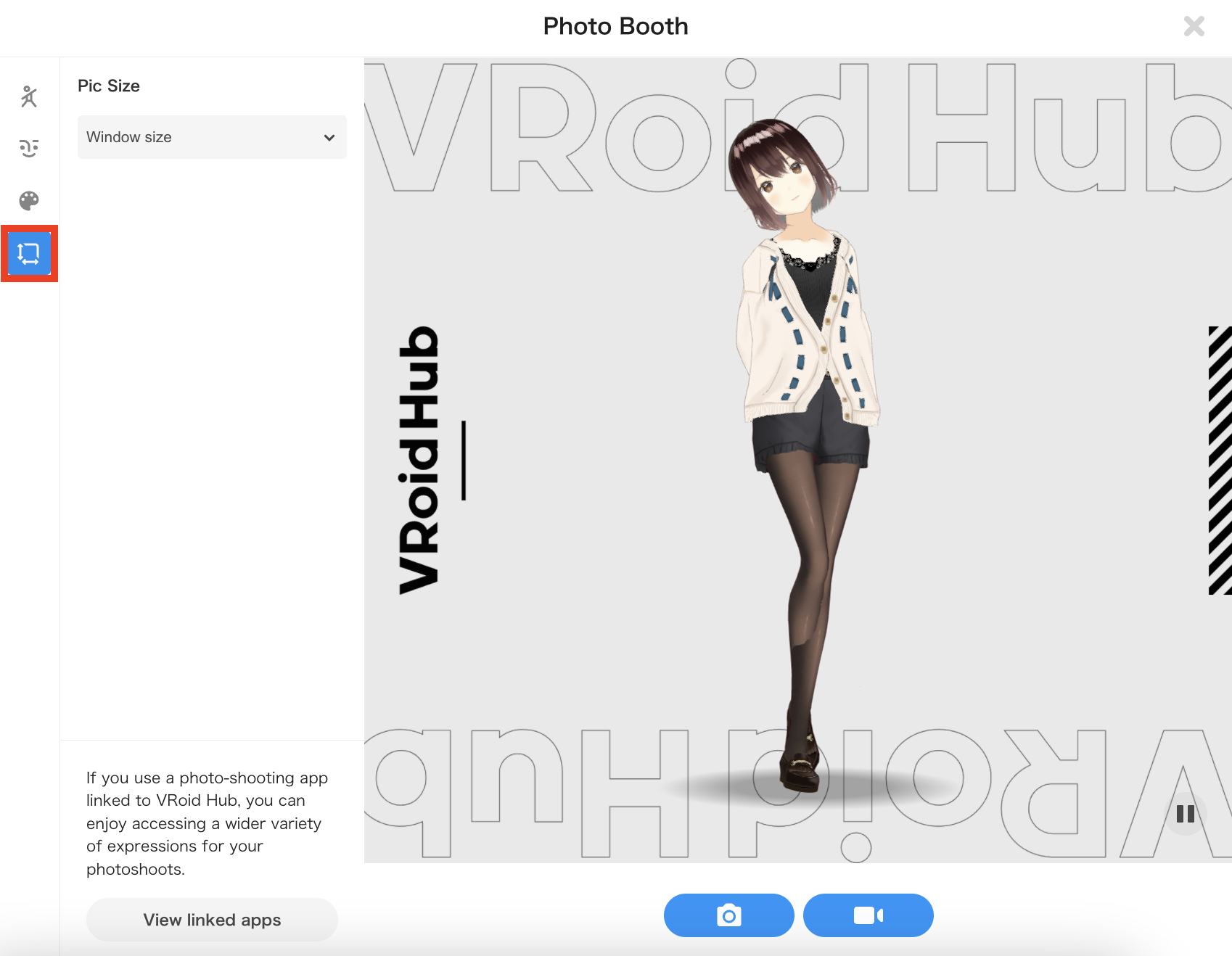Start video recording with camcorder button
The height and width of the screenshot is (956, 1232).
tap(868, 915)
